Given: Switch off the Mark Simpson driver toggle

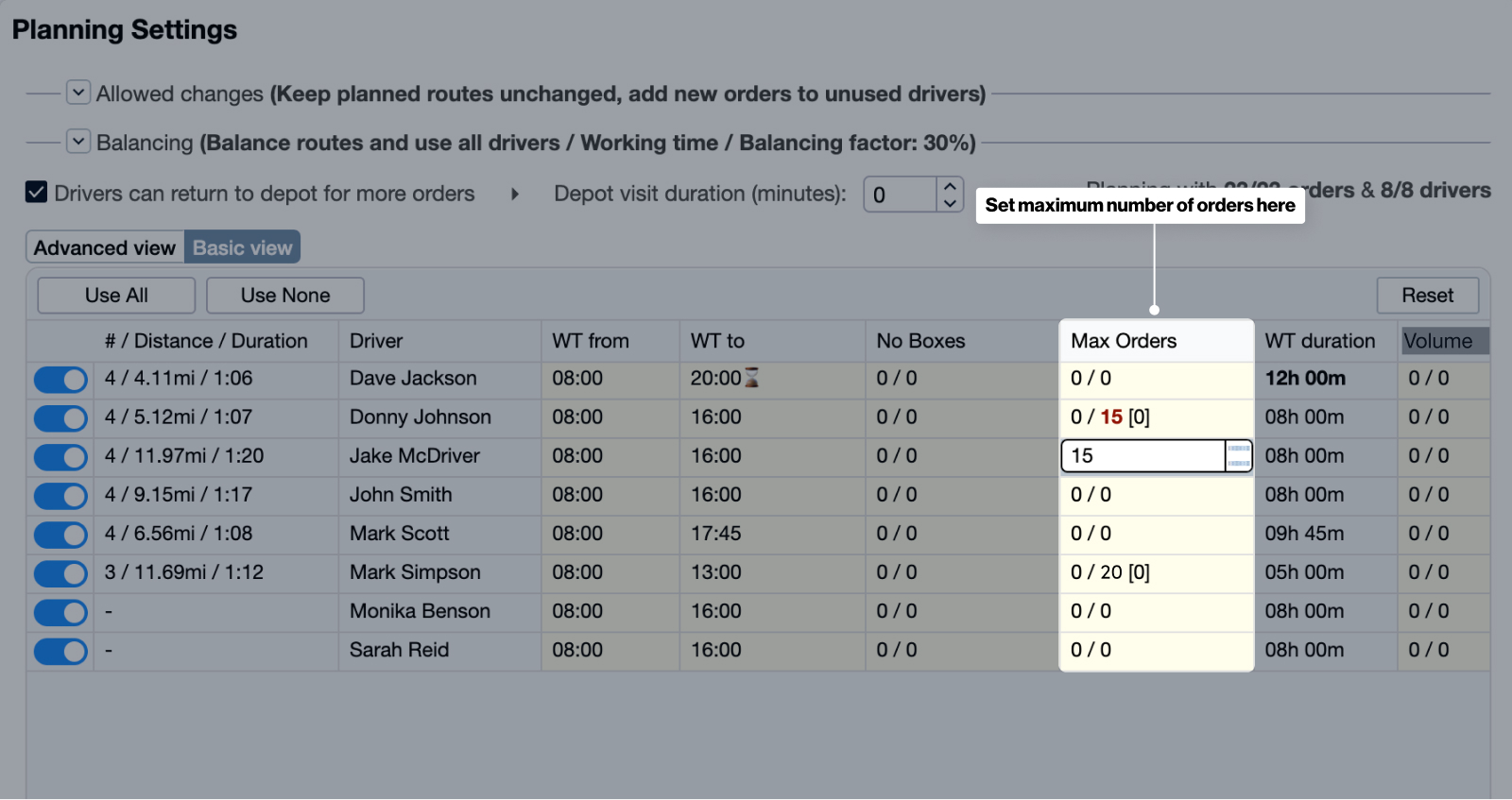Looking at the screenshot, I should (x=60, y=573).
